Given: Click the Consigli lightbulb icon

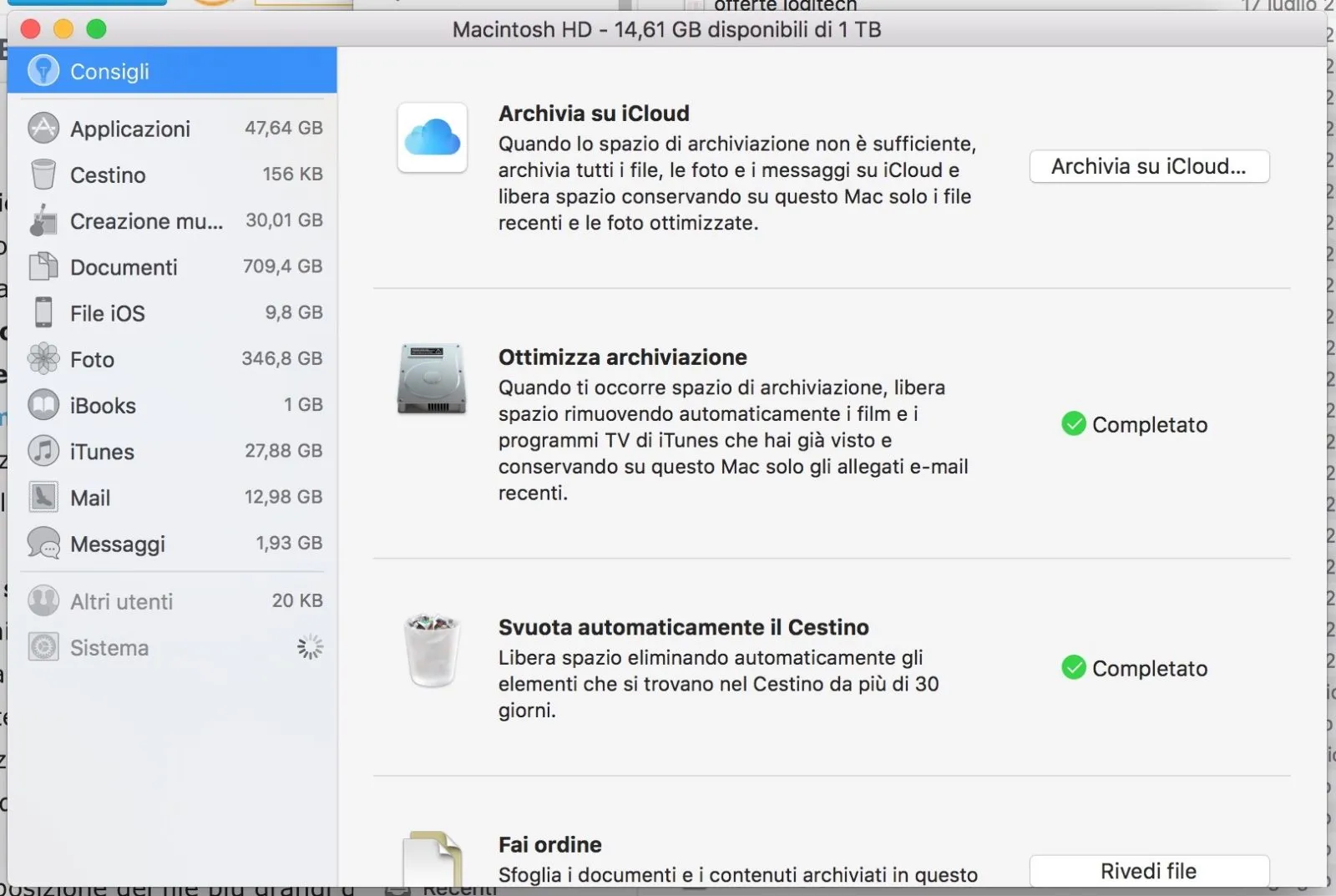Looking at the screenshot, I should point(43,70).
